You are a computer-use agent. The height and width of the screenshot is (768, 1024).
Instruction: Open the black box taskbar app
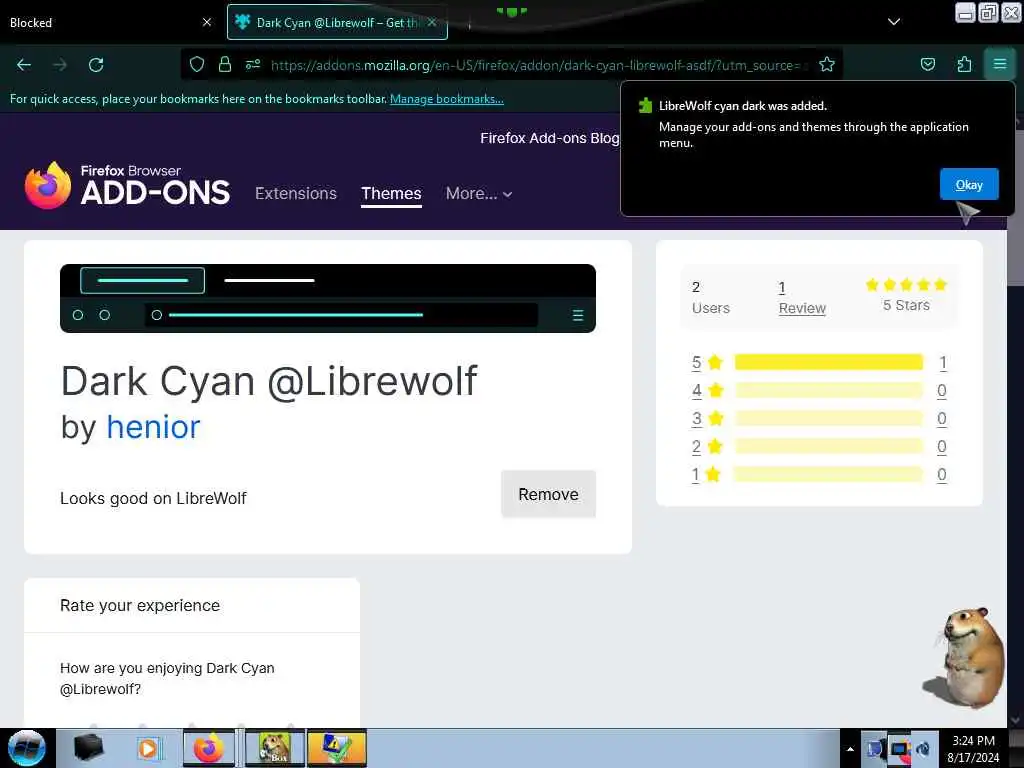click(x=88, y=748)
